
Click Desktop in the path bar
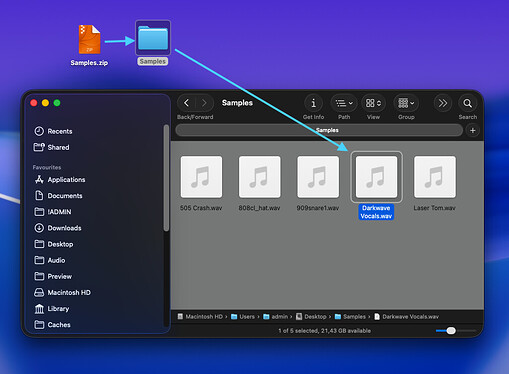pos(311,317)
